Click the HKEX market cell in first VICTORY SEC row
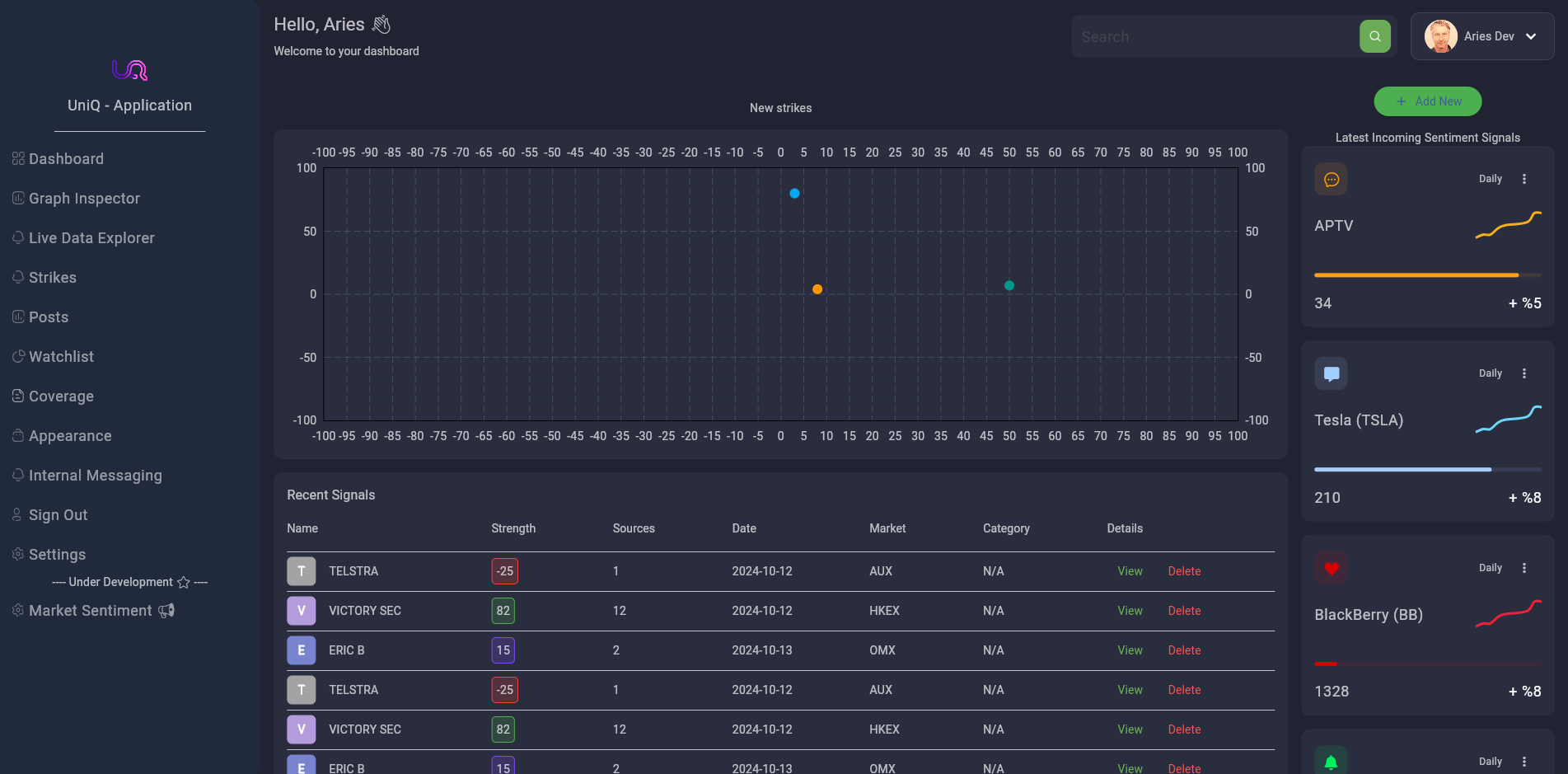 click(x=884, y=611)
